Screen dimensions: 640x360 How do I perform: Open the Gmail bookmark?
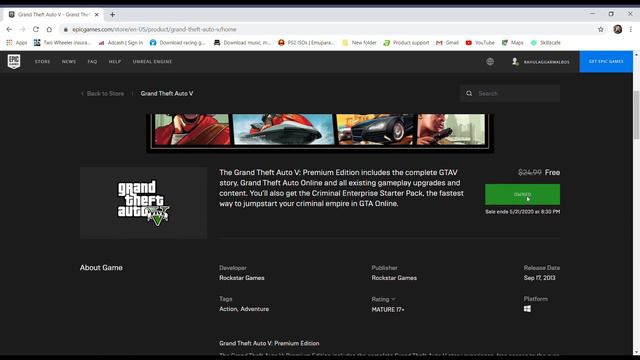pyautogui.click(x=447, y=42)
